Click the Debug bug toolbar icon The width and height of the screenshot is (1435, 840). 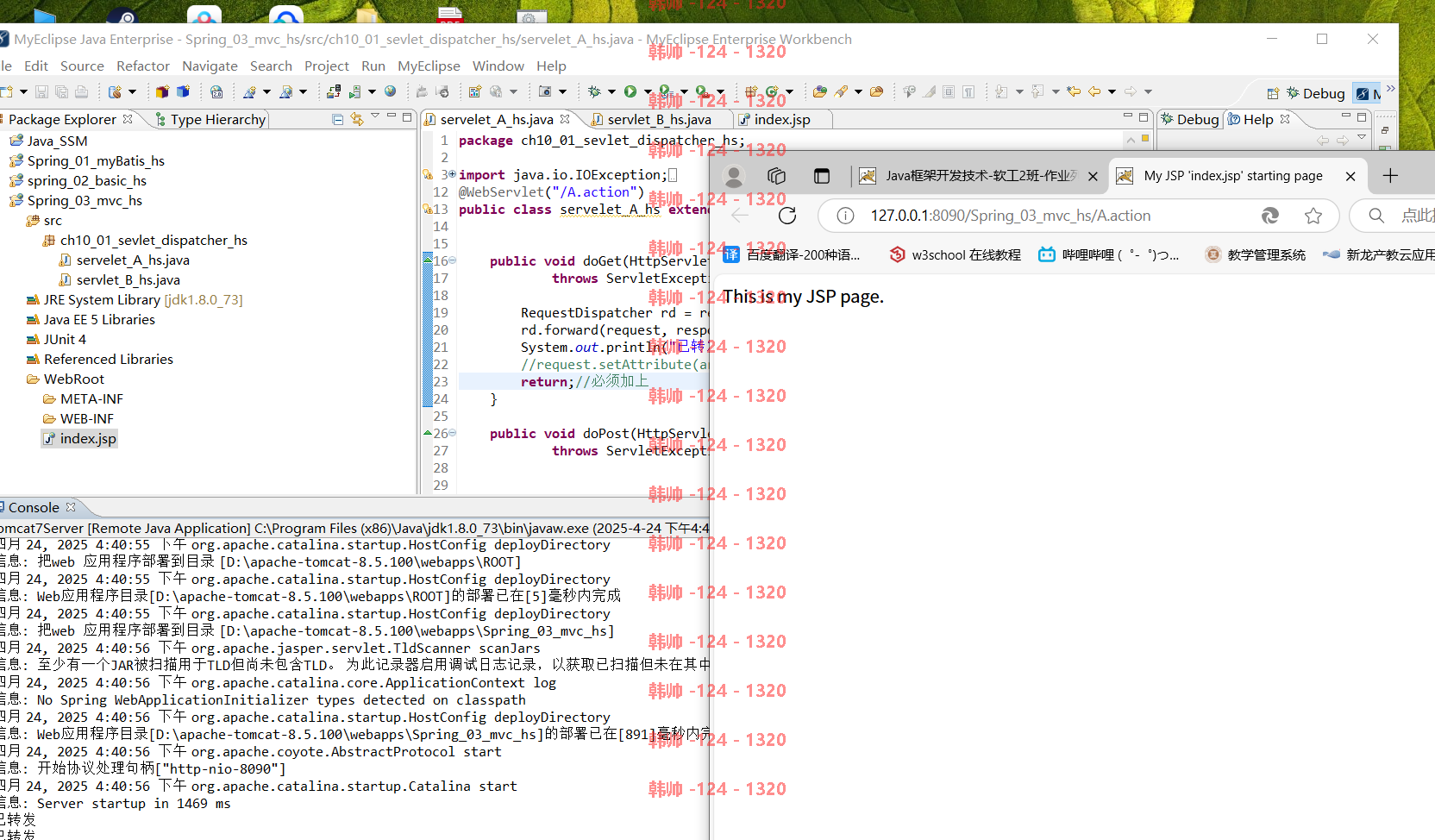point(594,91)
